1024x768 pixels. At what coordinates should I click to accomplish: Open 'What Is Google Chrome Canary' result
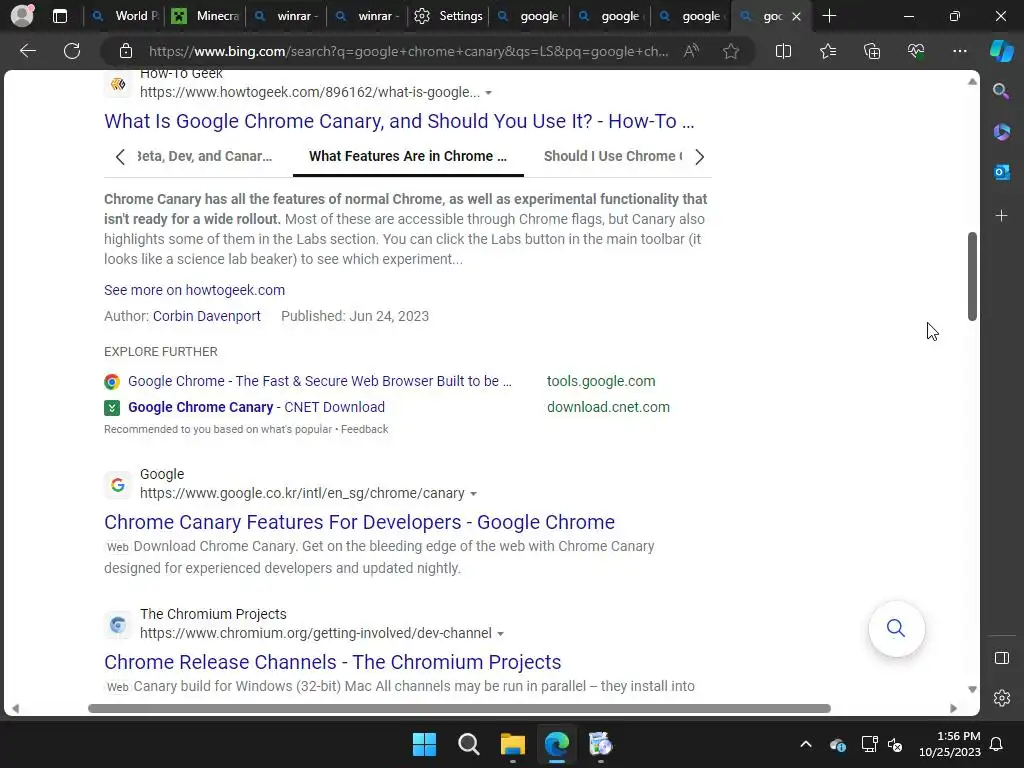point(399,121)
